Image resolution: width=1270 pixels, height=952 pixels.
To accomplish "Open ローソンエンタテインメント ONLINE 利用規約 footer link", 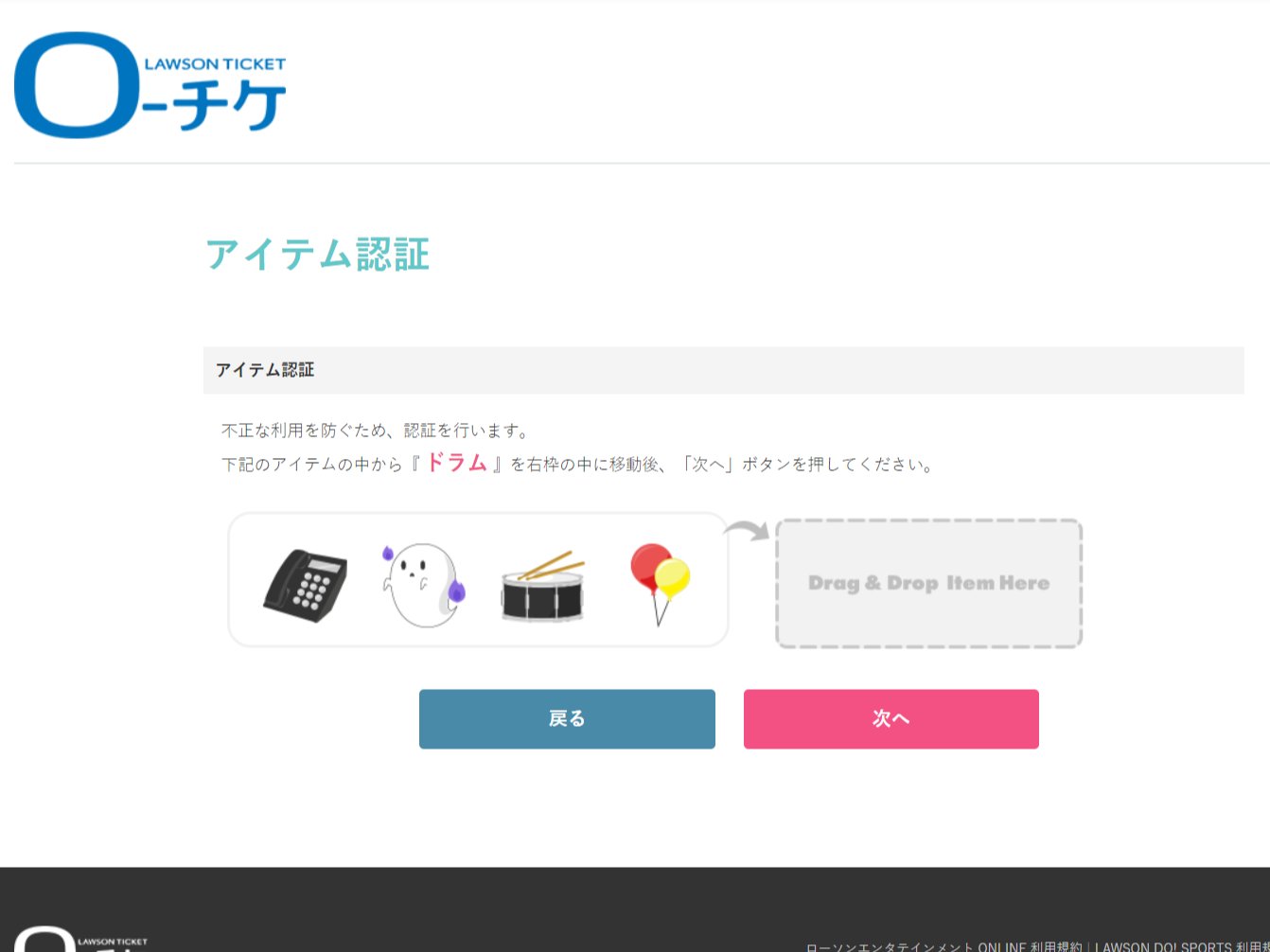I will coord(944,946).
